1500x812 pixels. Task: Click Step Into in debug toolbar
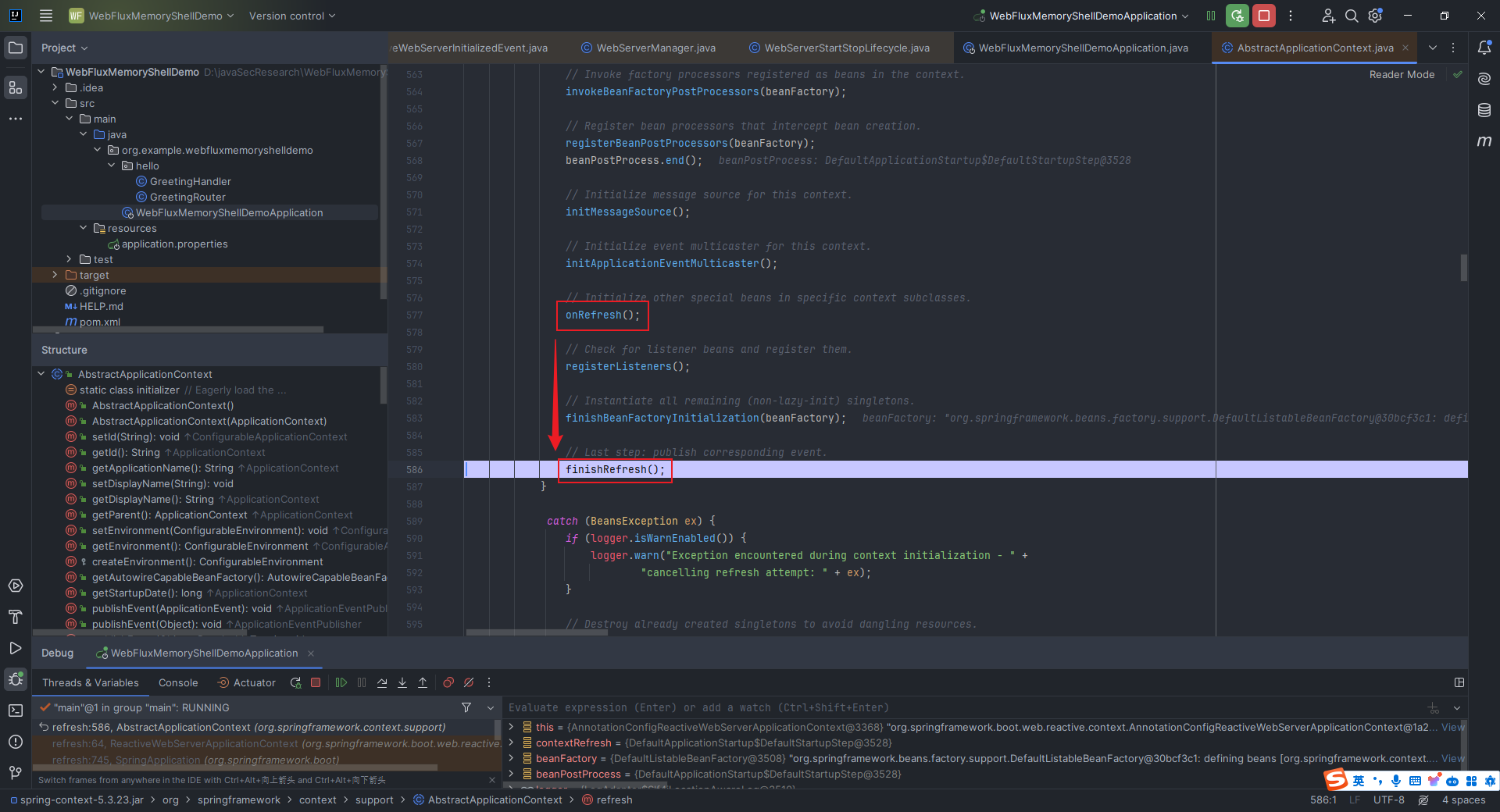402,682
